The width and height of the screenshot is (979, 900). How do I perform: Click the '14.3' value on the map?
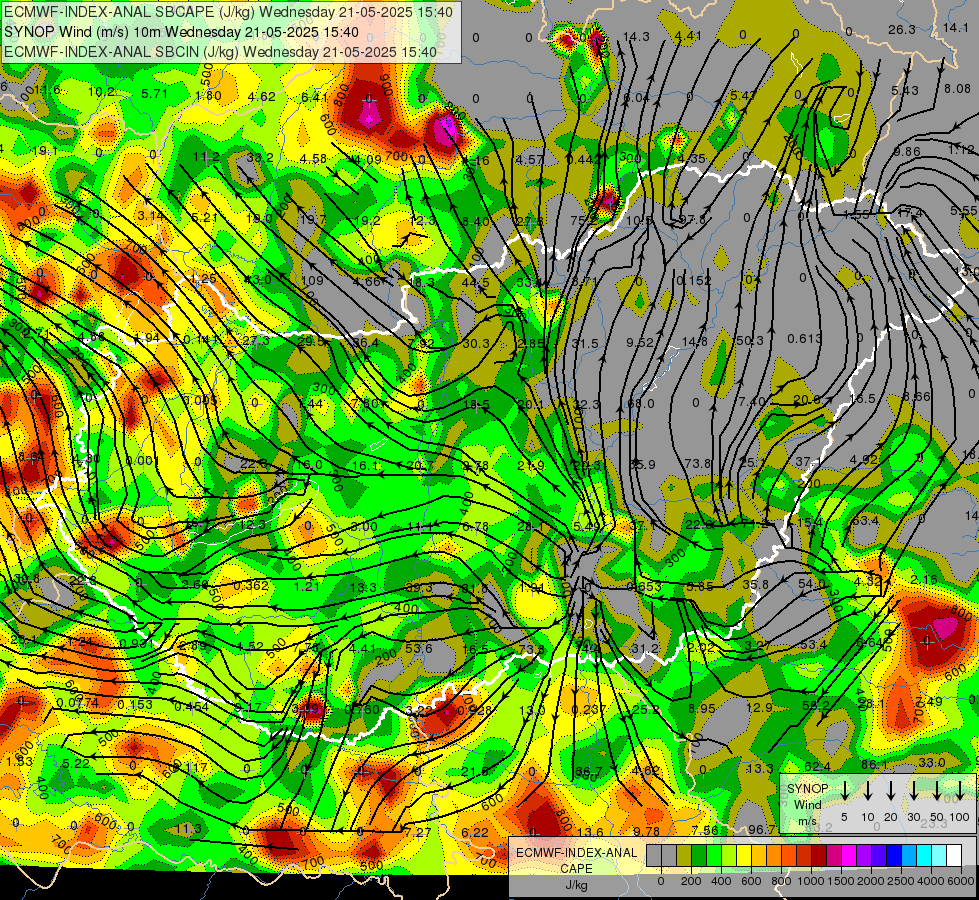tap(636, 37)
